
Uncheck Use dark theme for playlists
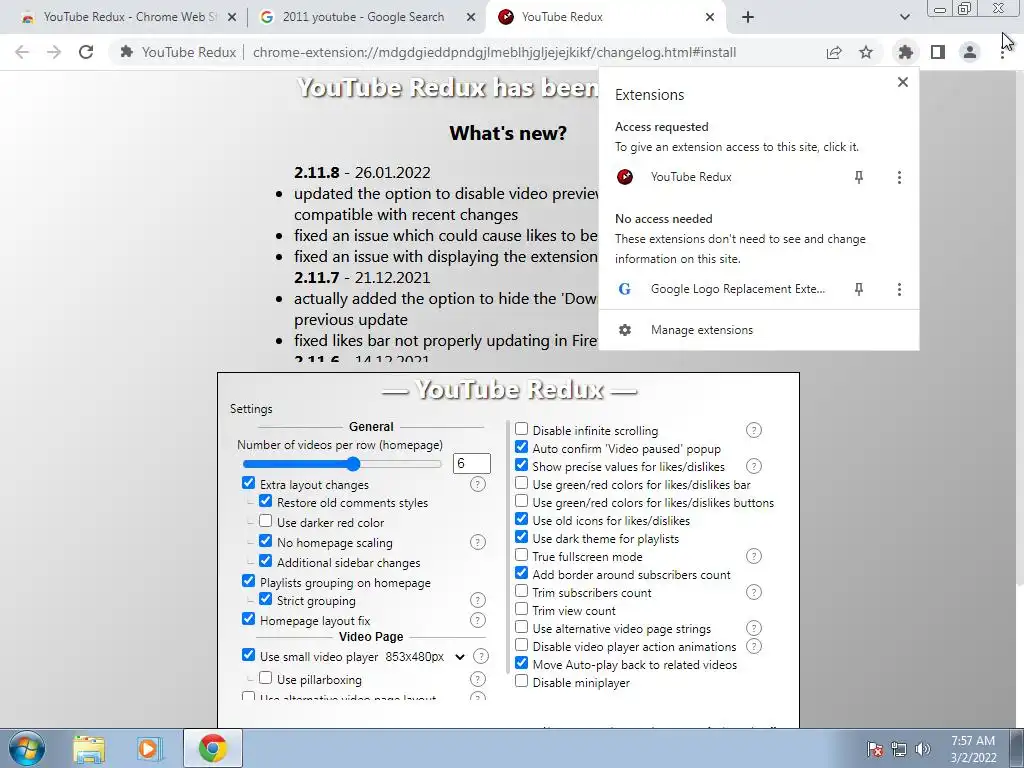521,537
